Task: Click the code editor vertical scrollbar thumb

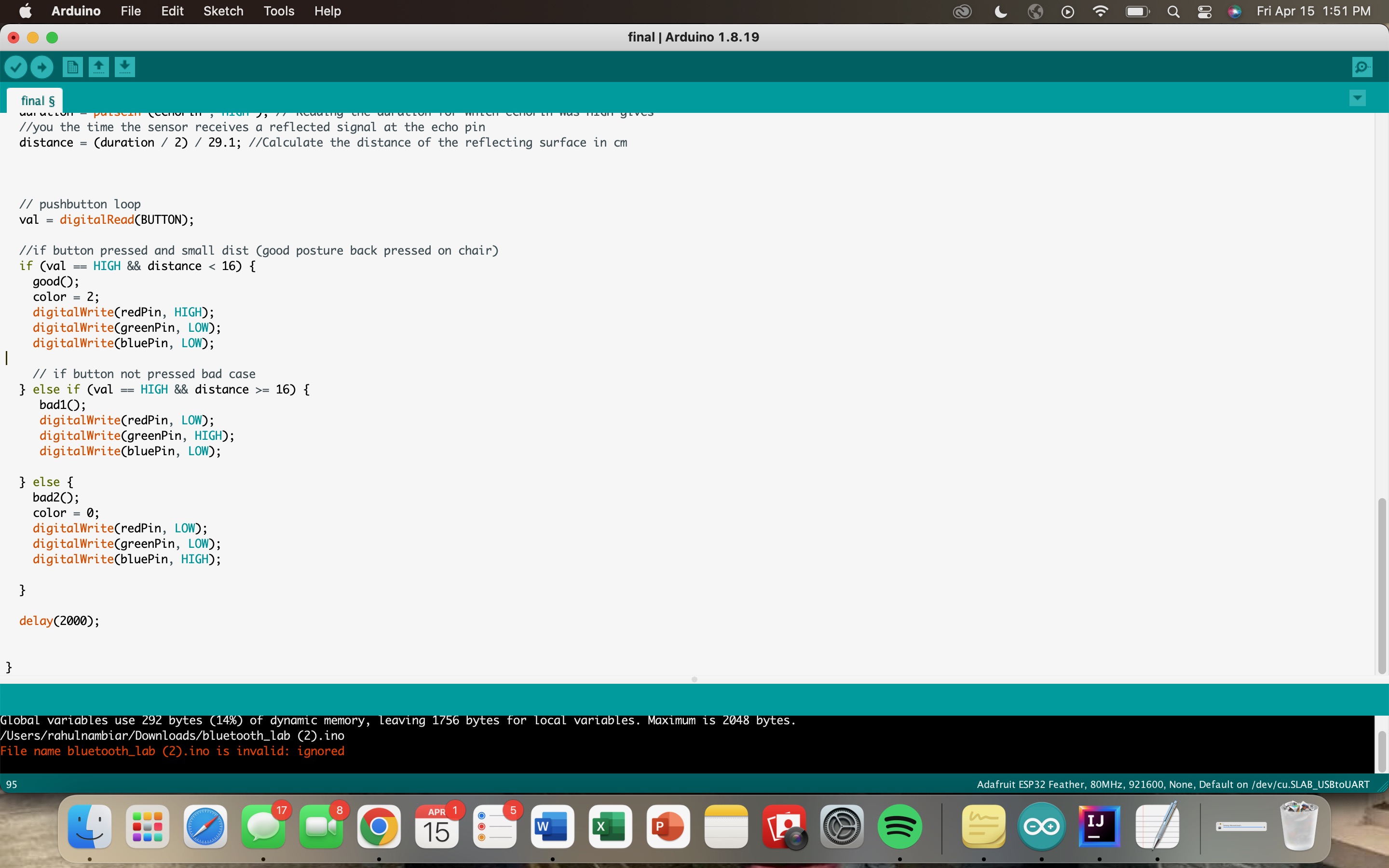Action: [1382, 585]
